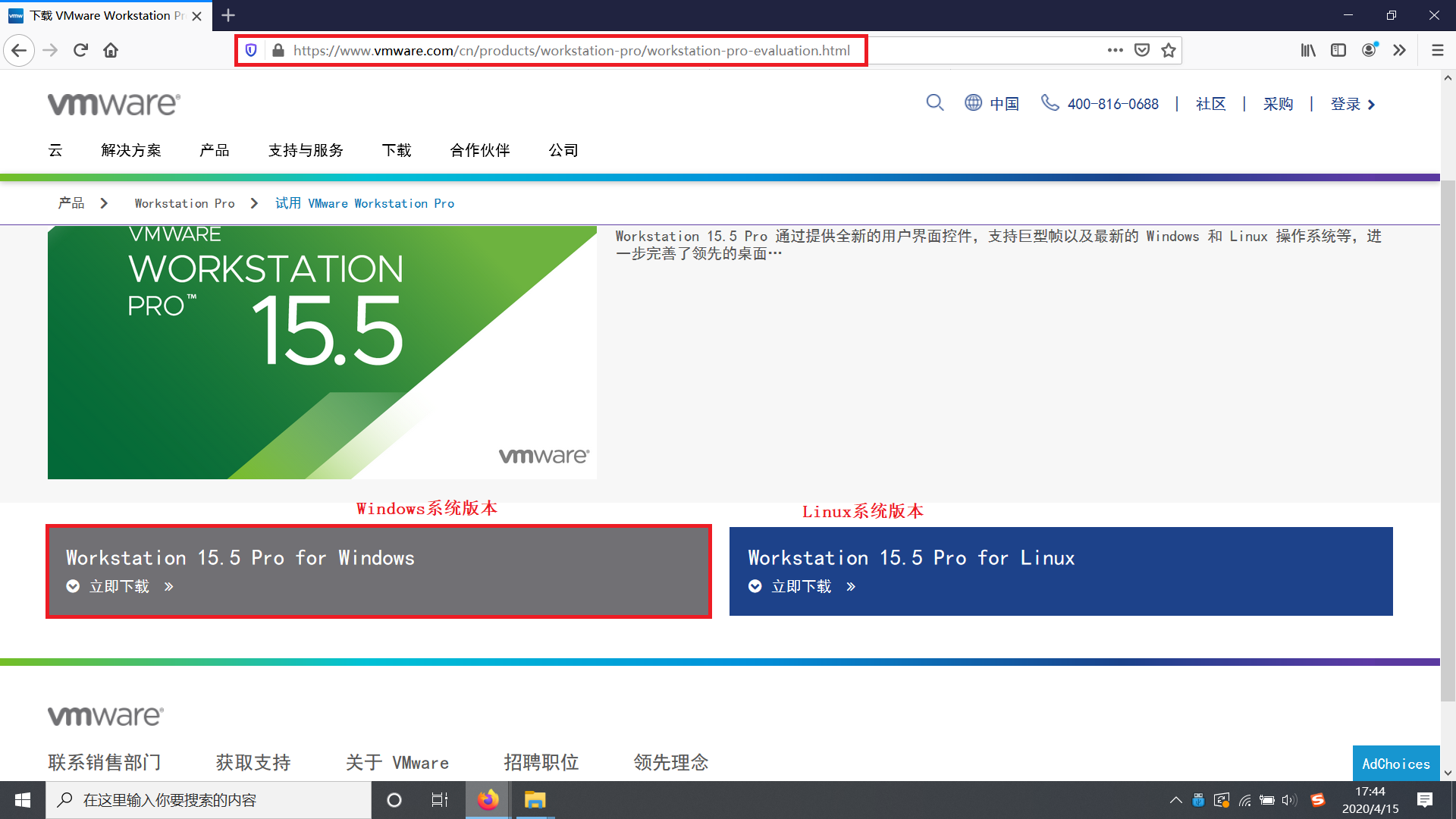Open the 合作伙伴 menu

pos(480,150)
